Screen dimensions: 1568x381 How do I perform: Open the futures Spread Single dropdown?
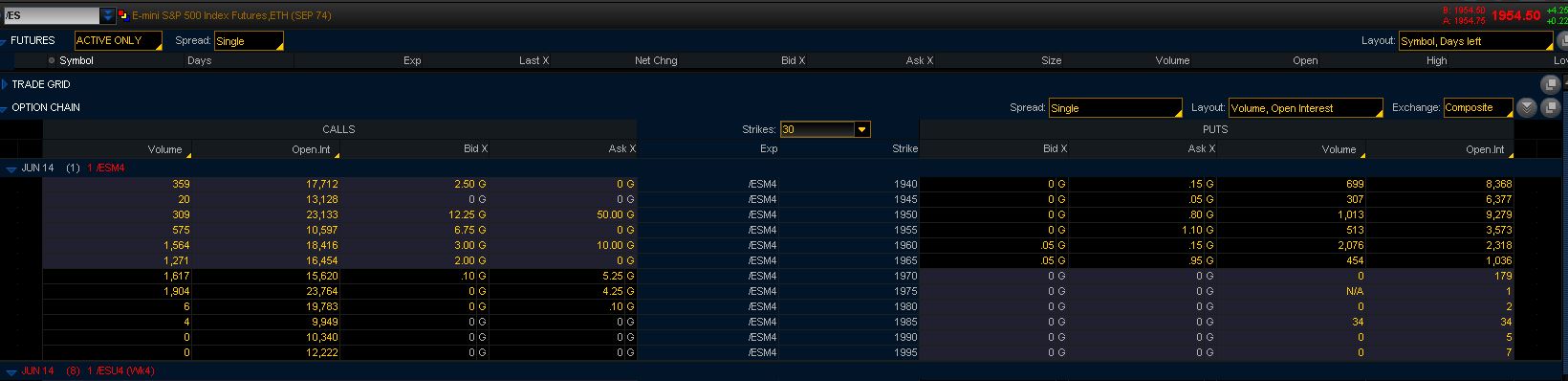[x=249, y=41]
